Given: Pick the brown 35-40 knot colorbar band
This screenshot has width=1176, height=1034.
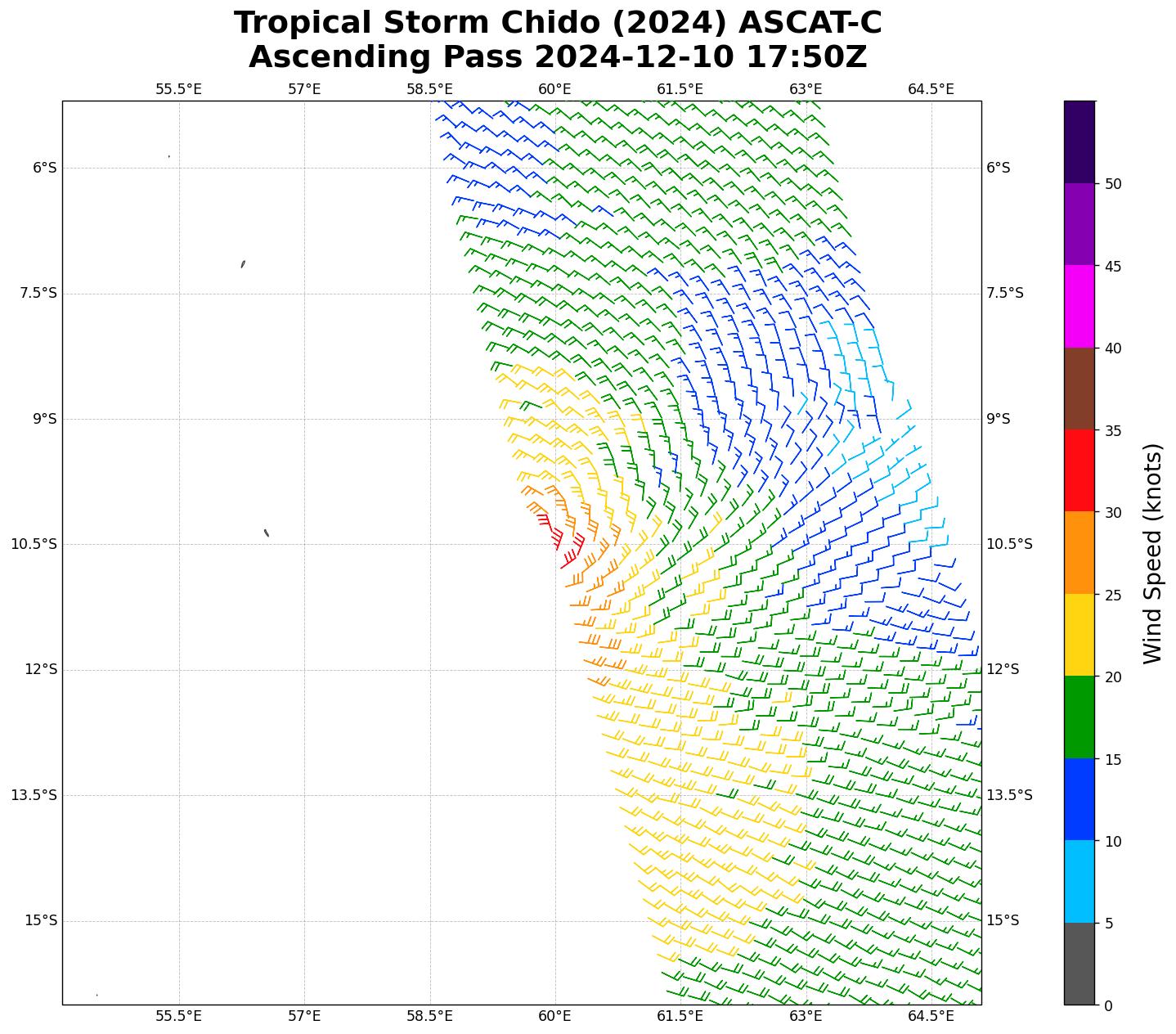Looking at the screenshot, I should (x=1079, y=389).
